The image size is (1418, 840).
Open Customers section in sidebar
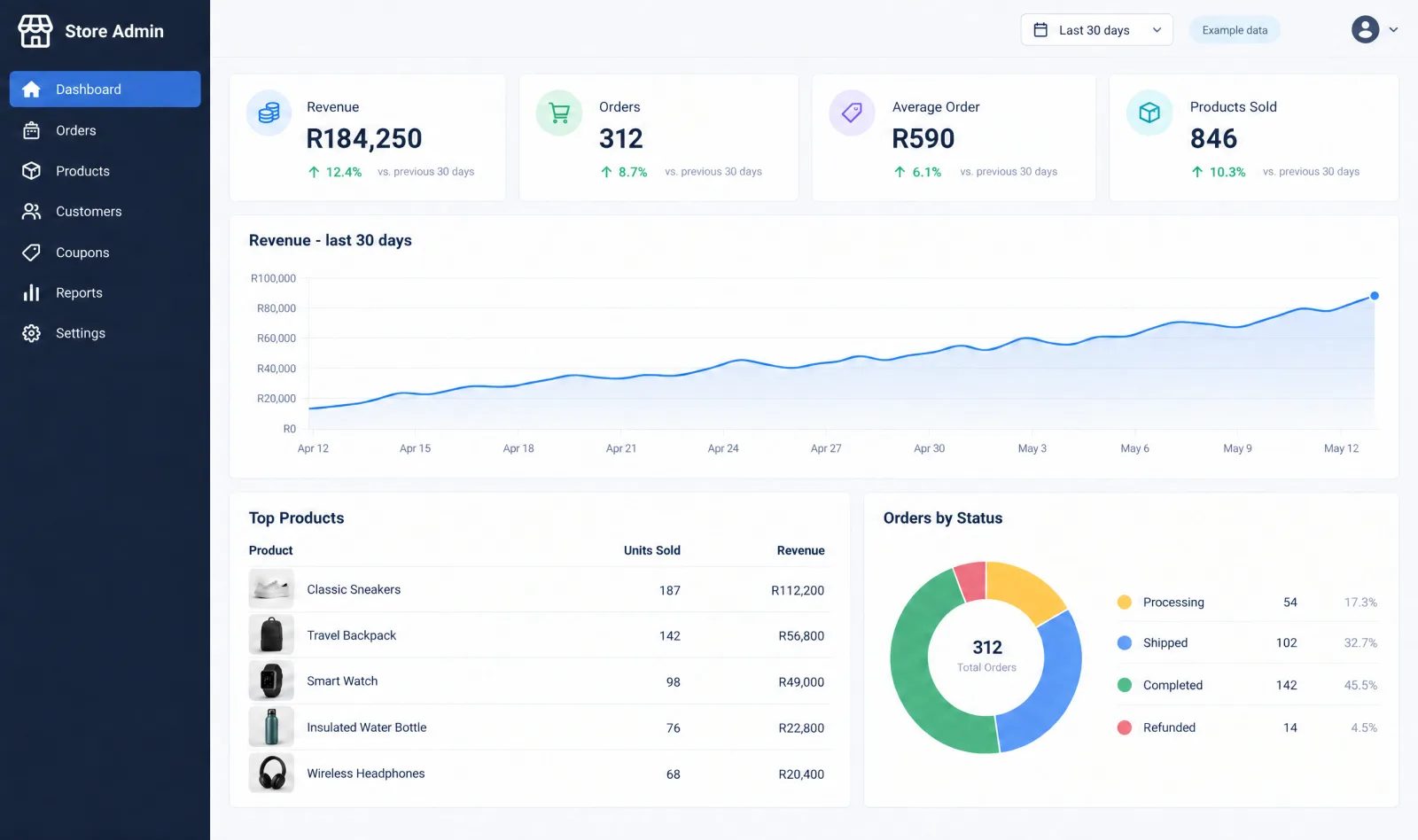point(105,212)
